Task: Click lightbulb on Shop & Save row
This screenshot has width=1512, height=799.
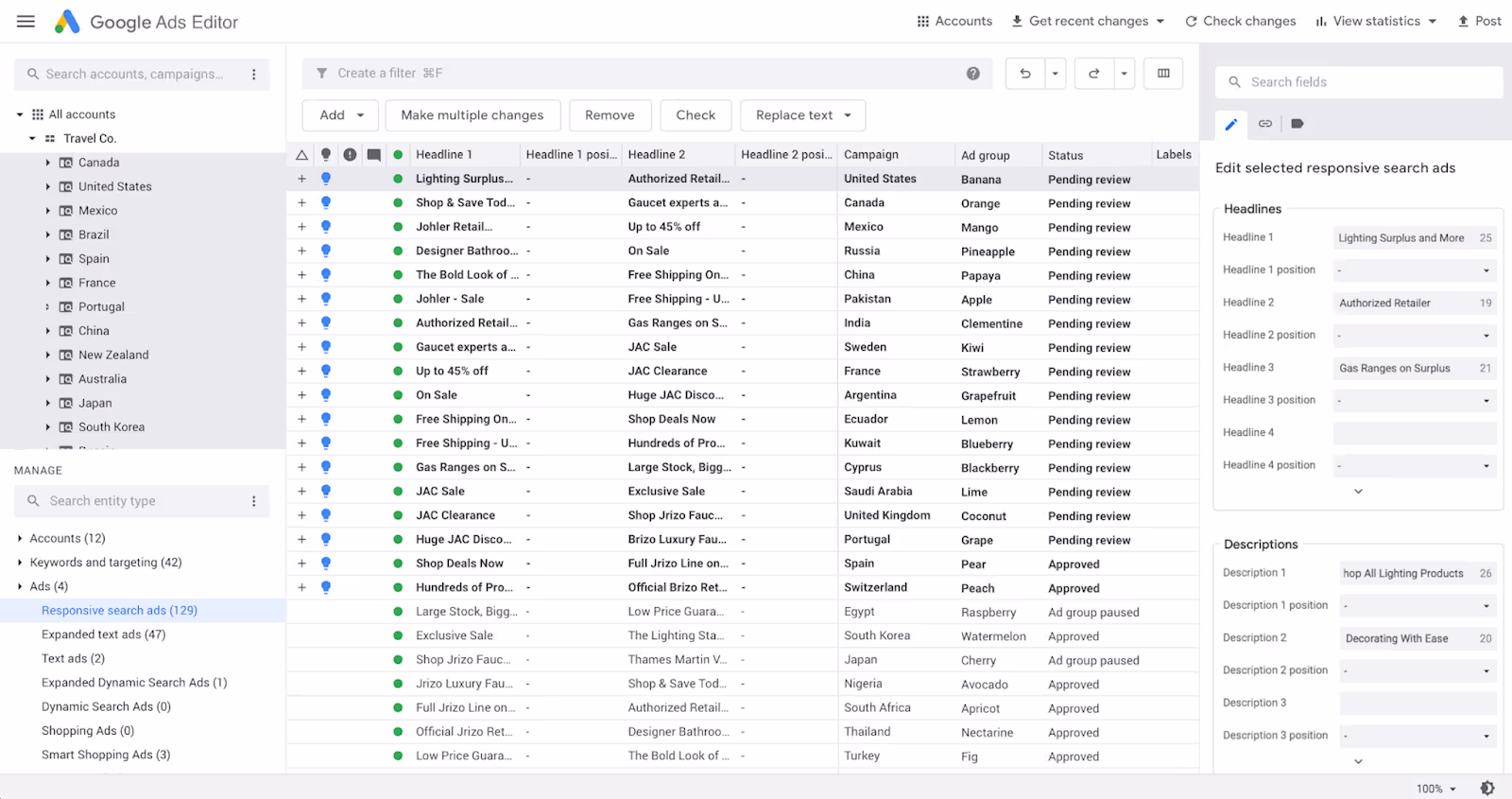Action: [326, 202]
